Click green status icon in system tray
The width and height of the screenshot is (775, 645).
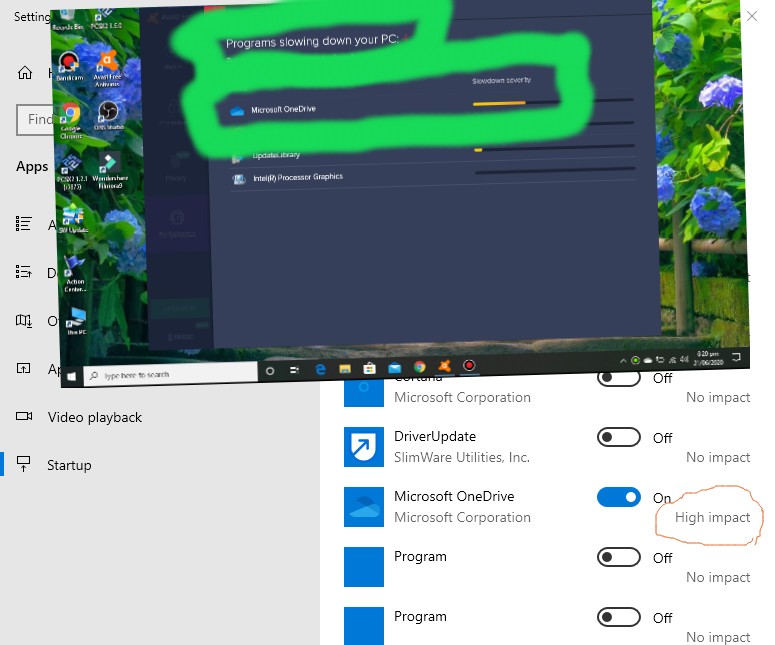[636, 360]
